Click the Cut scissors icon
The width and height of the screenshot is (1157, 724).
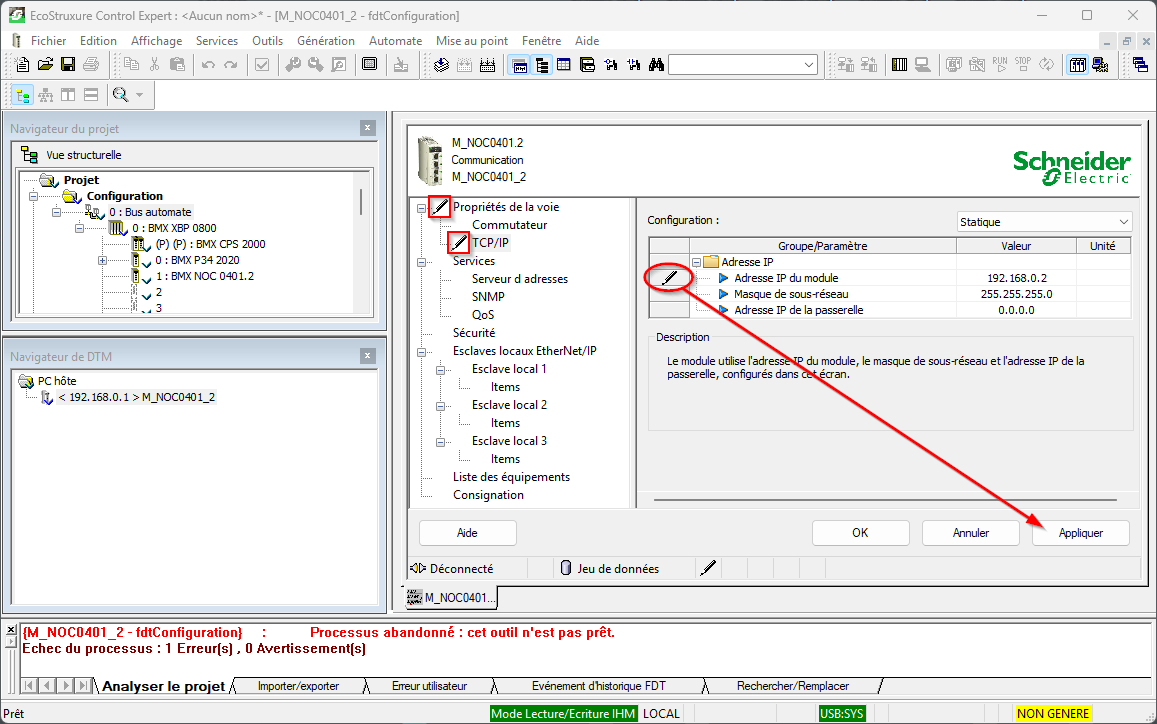(154, 65)
